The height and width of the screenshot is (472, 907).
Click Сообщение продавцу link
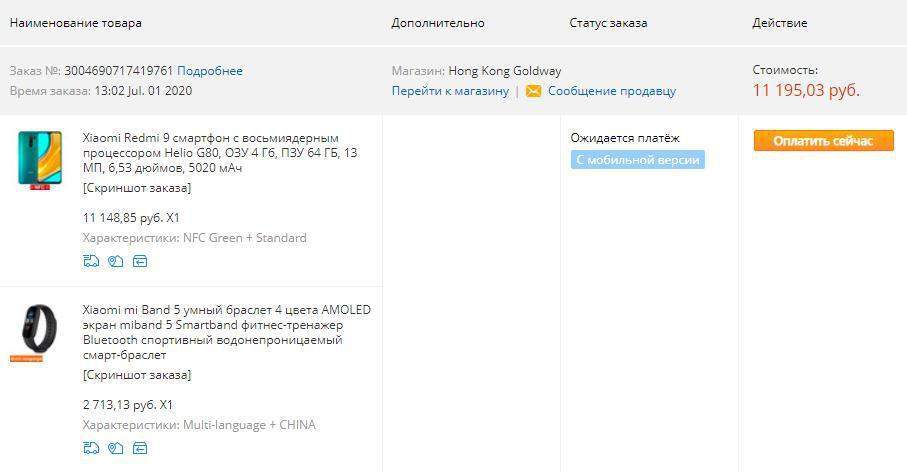coord(611,91)
